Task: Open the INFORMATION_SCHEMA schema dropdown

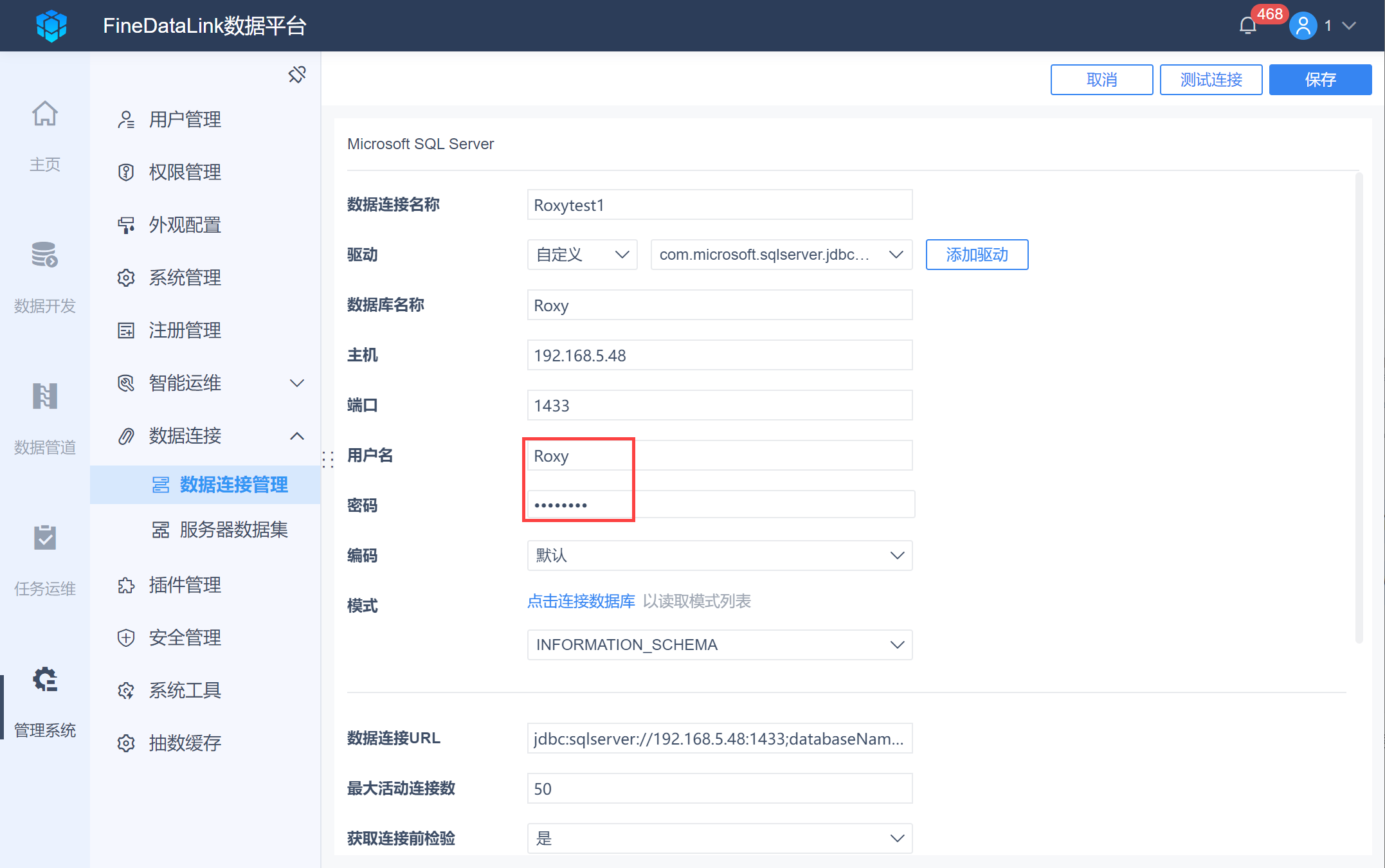Action: 720,645
